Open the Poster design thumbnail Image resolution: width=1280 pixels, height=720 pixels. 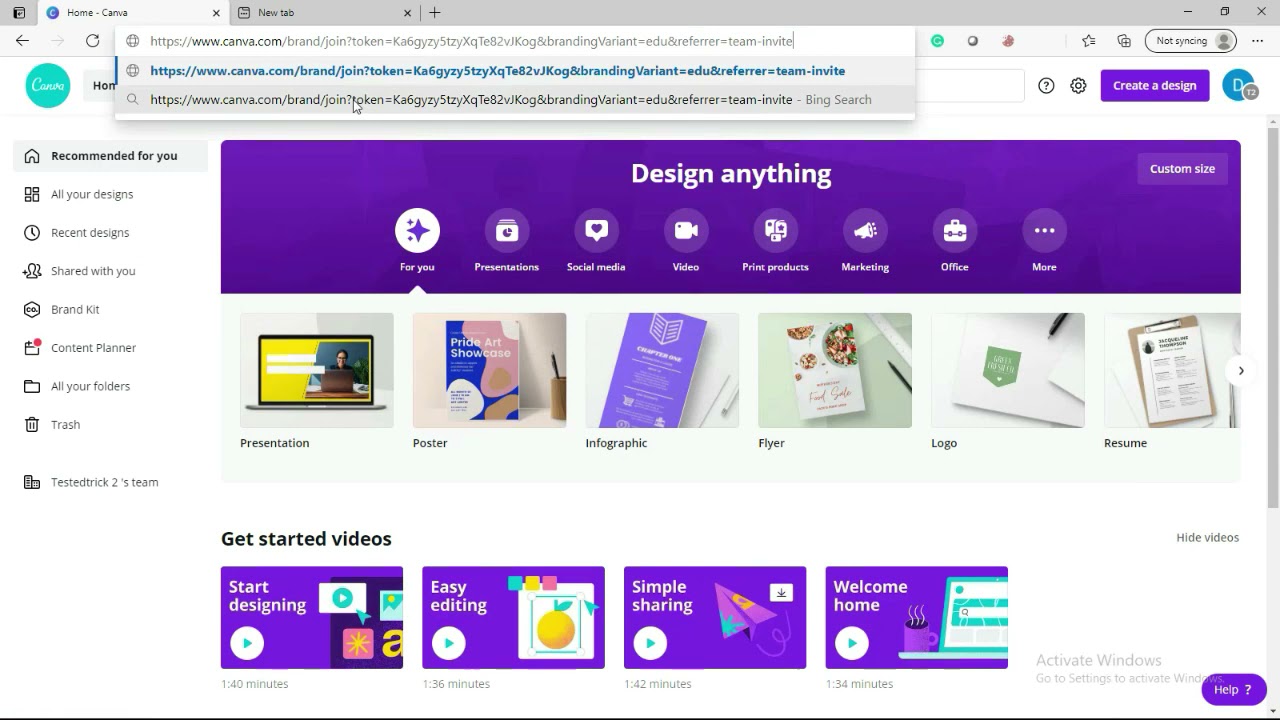tap(490, 371)
